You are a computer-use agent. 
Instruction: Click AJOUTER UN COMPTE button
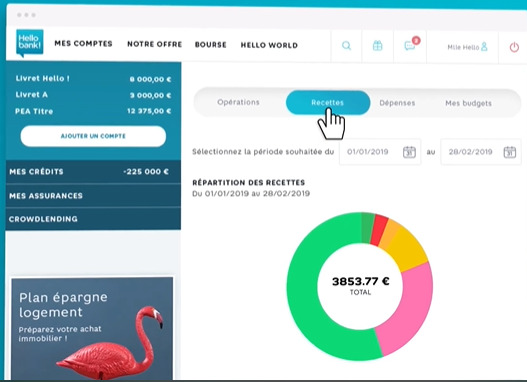(x=93, y=136)
